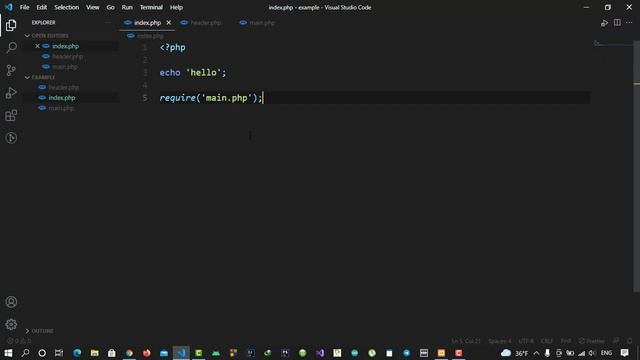Open the Explorer view in activity bar

(11, 25)
